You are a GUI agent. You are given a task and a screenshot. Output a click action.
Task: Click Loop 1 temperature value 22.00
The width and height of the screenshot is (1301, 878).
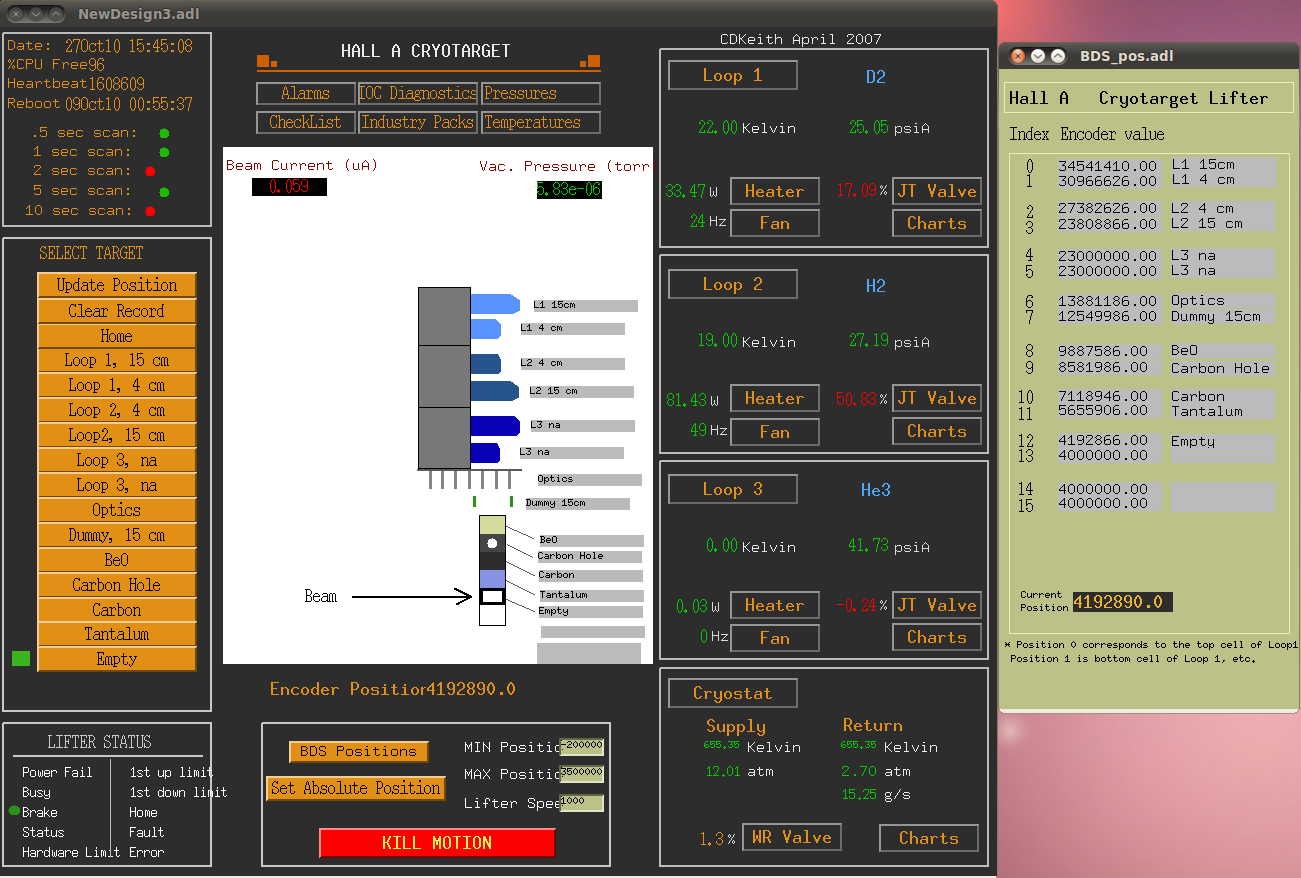tap(718, 128)
